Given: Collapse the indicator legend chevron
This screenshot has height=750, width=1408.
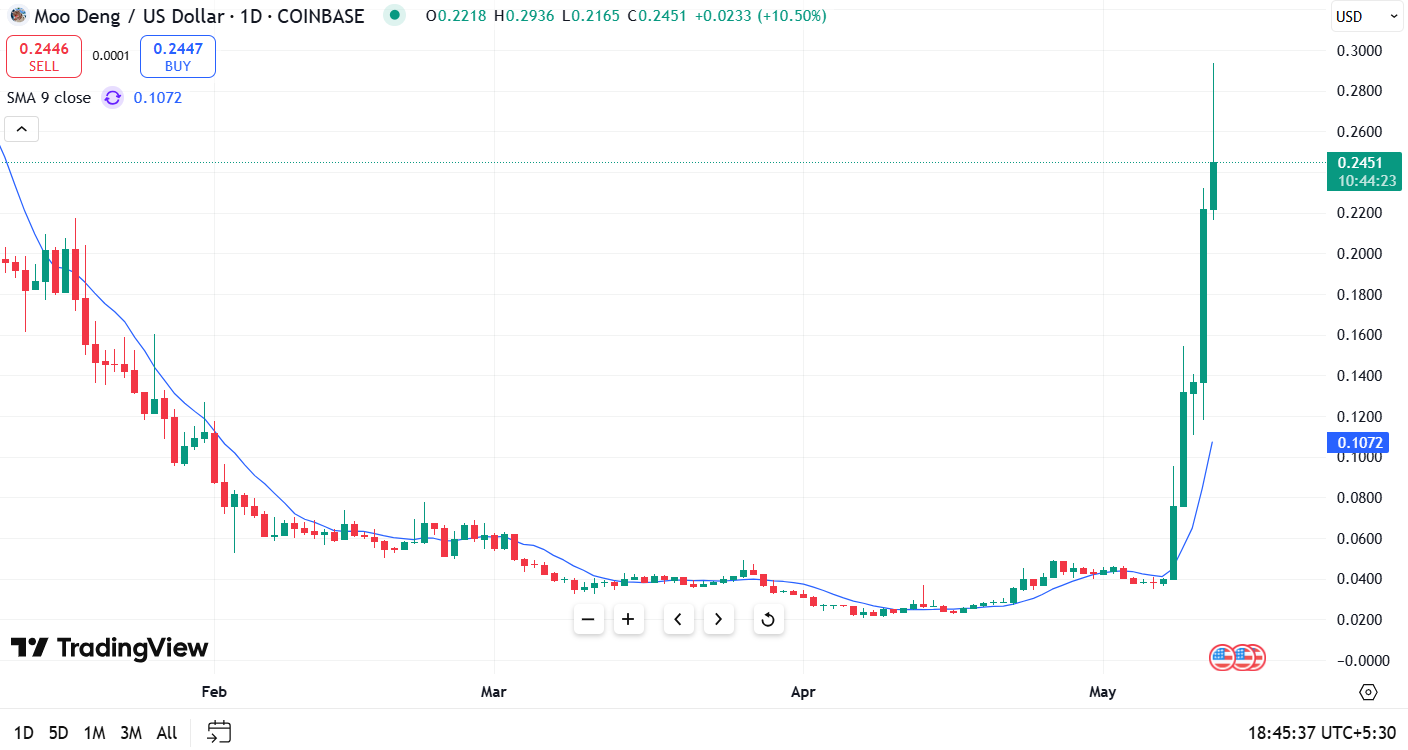Looking at the screenshot, I should click(x=22, y=129).
